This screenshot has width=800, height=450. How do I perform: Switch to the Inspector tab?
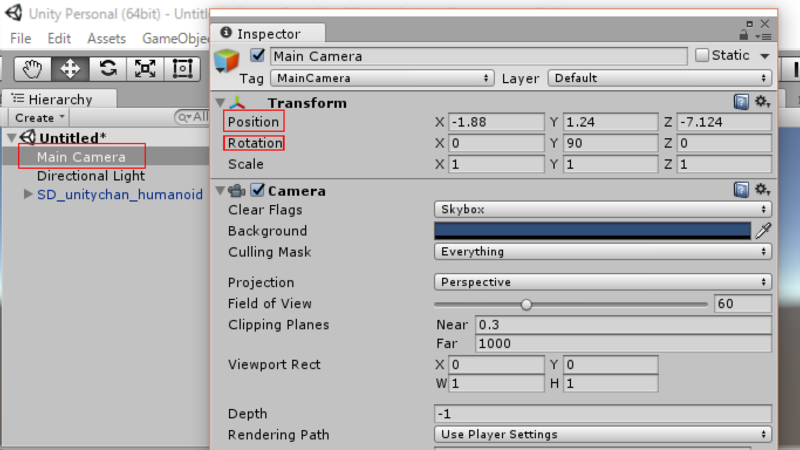[x=268, y=34]
